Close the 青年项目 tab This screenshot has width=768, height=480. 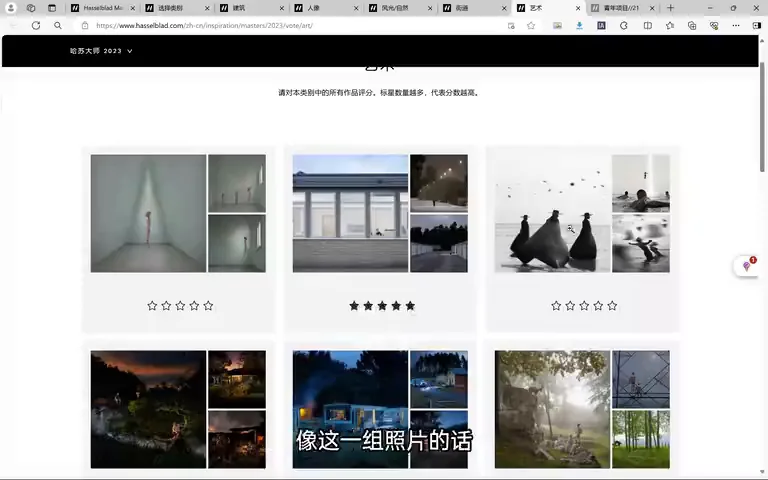click(x=652, y=8)
